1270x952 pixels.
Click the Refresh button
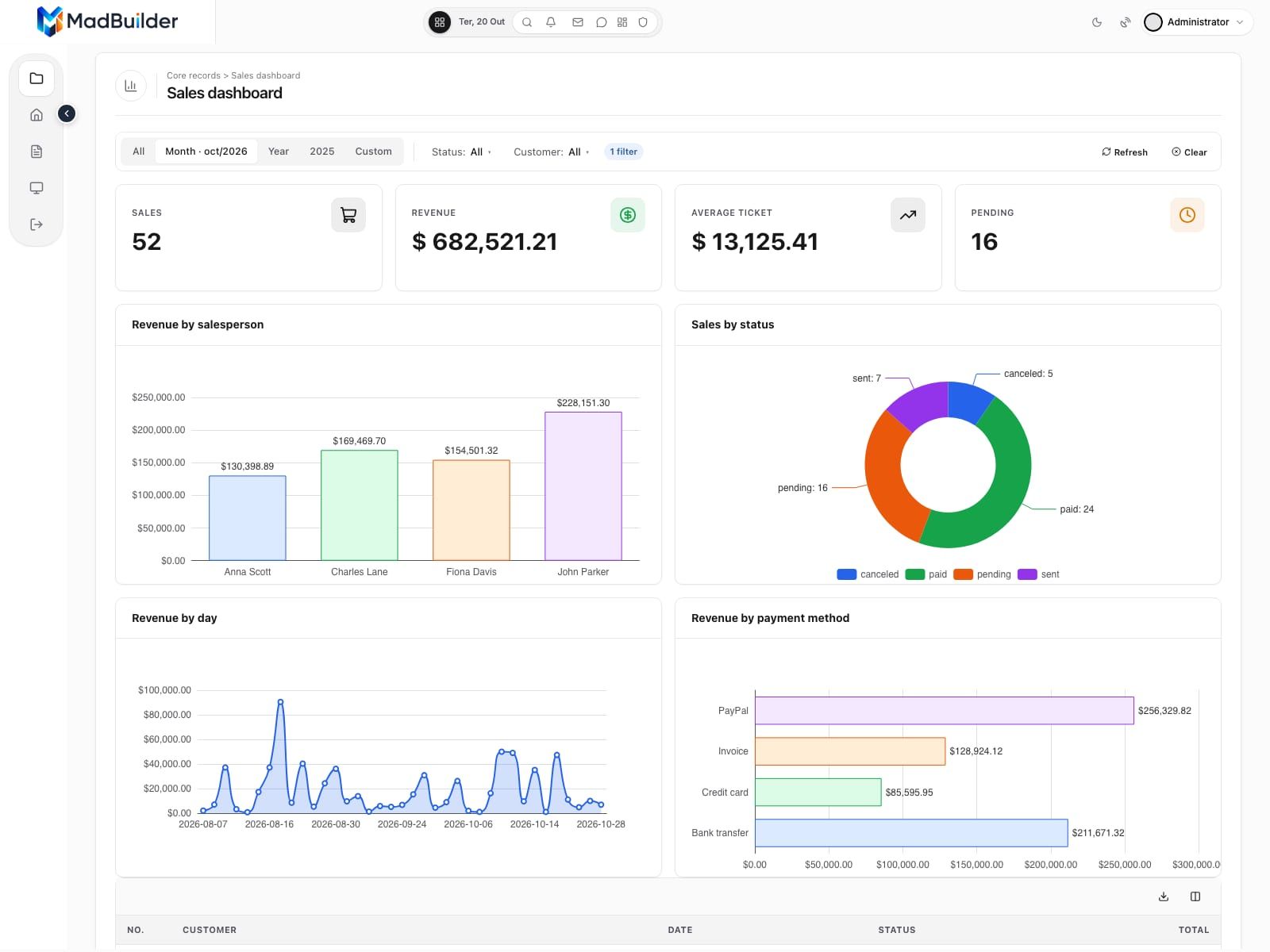point(1125,152)
